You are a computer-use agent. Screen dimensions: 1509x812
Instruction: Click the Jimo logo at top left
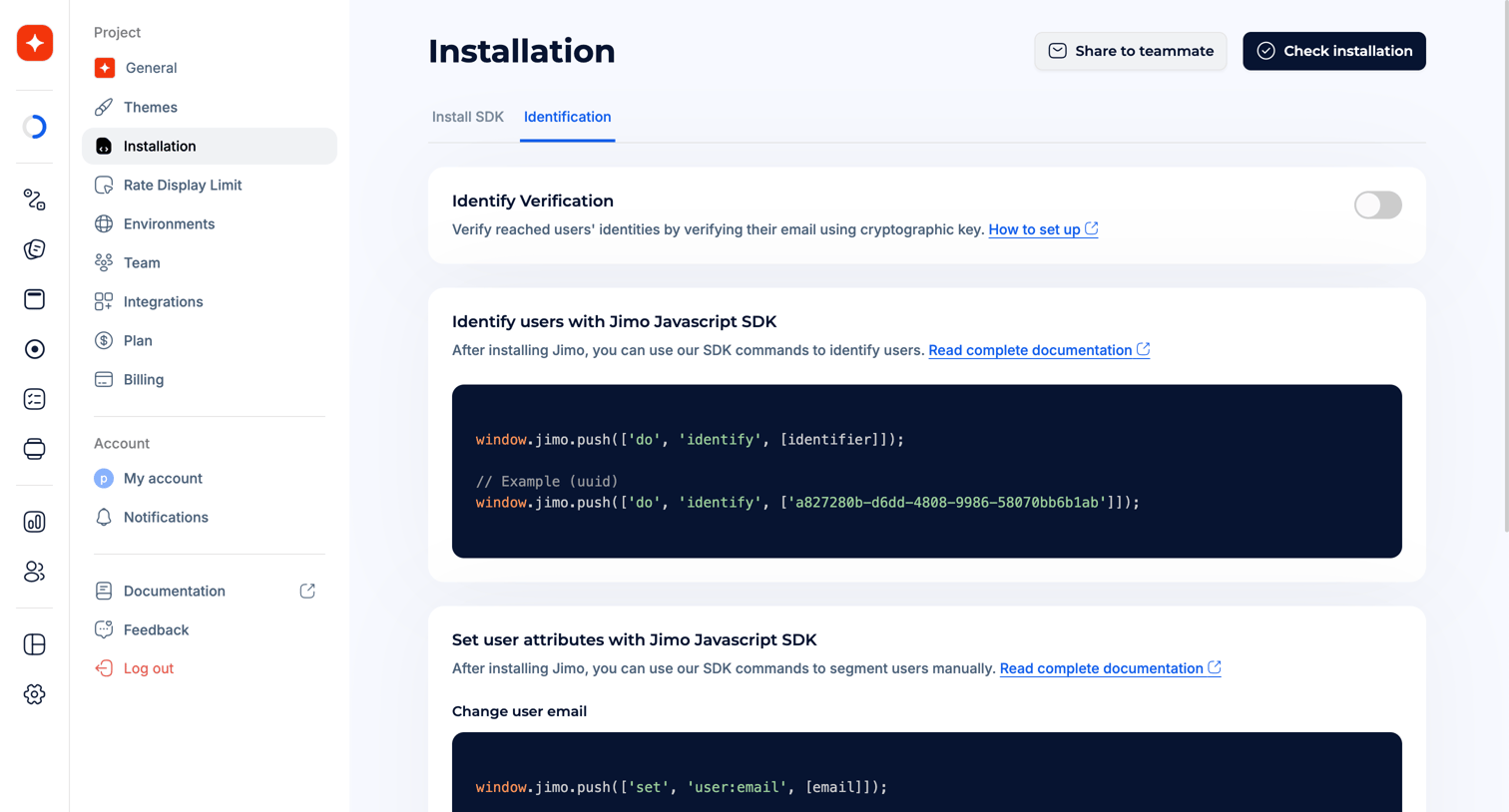tap(35, 43)
